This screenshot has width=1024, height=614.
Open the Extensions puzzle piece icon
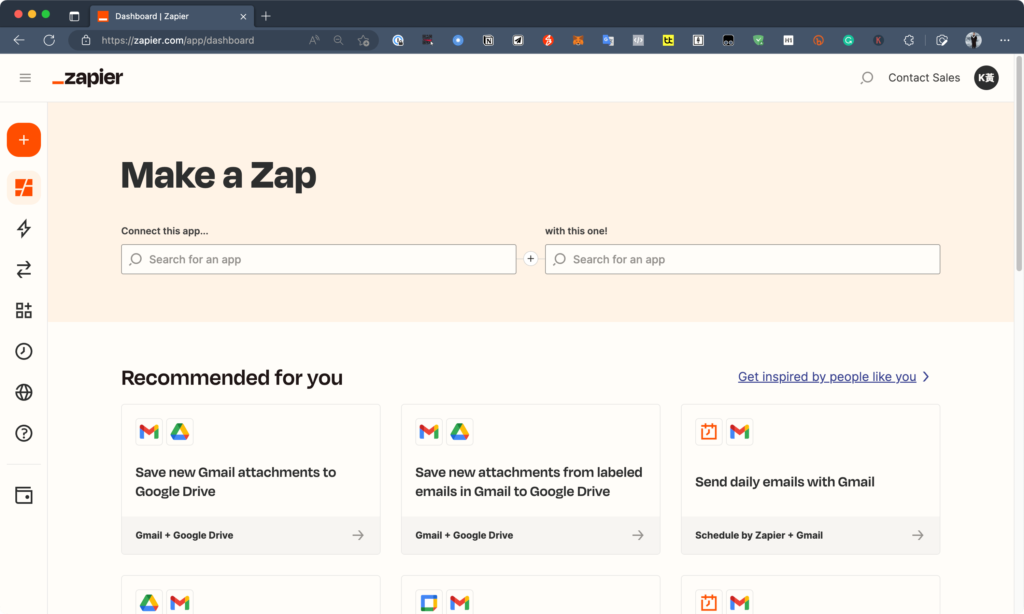908,40
